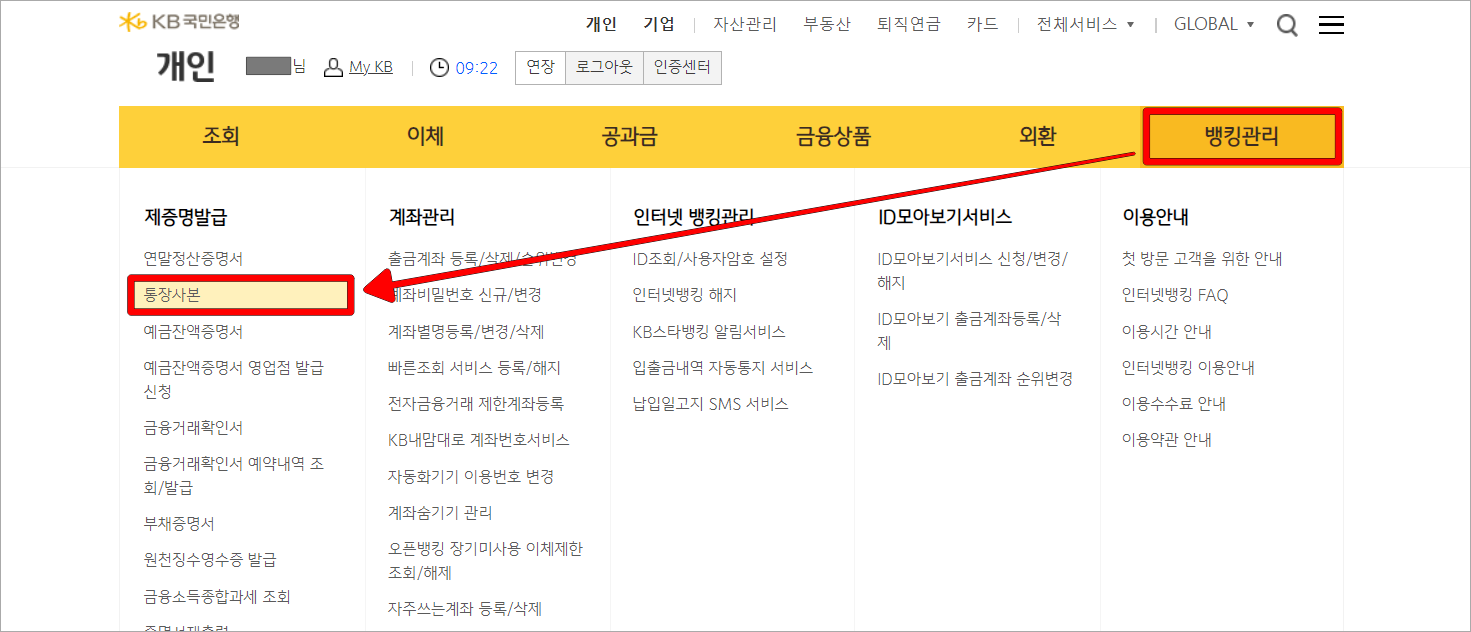Screen dimensions: 1471x632
Task: Open the My KB link
Action: [x=371, y=67]
